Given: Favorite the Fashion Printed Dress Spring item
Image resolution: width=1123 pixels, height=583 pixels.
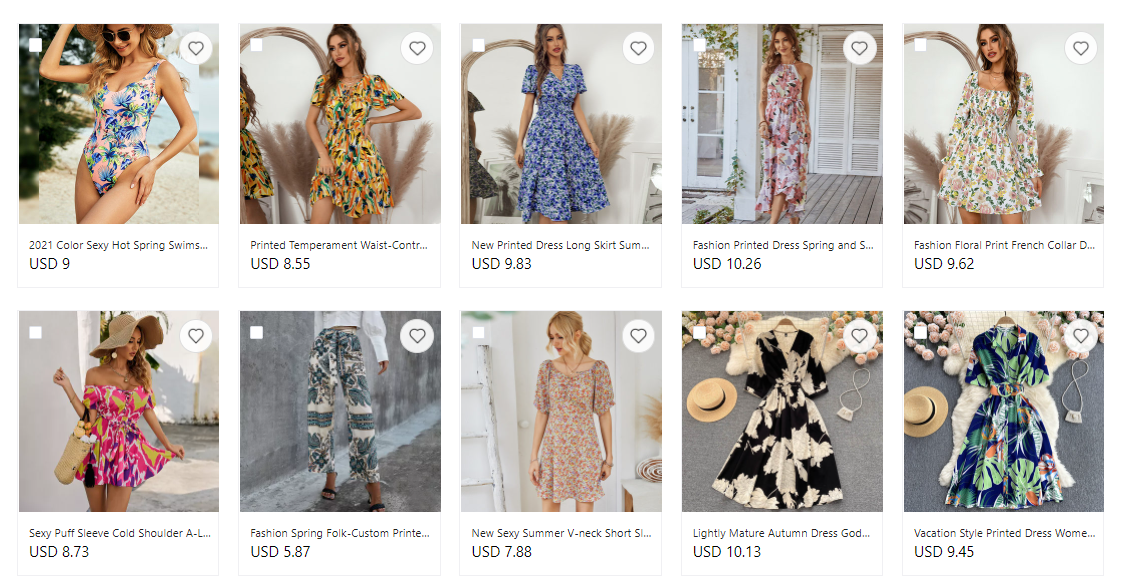Looking at the screenshot, I should pos(859,48).
